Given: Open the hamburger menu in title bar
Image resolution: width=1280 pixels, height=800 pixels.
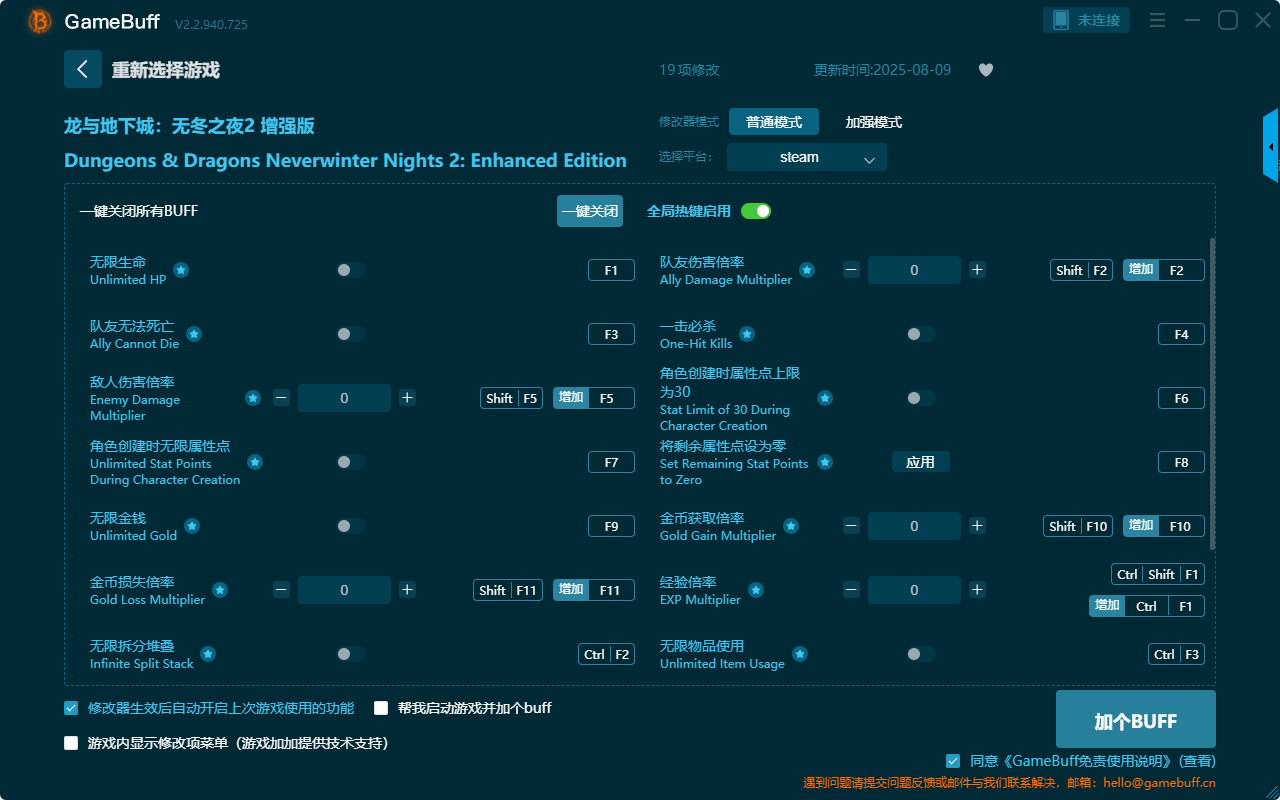Looking at the screenshot, I should pyautogui.click(x=1157, y=20).
